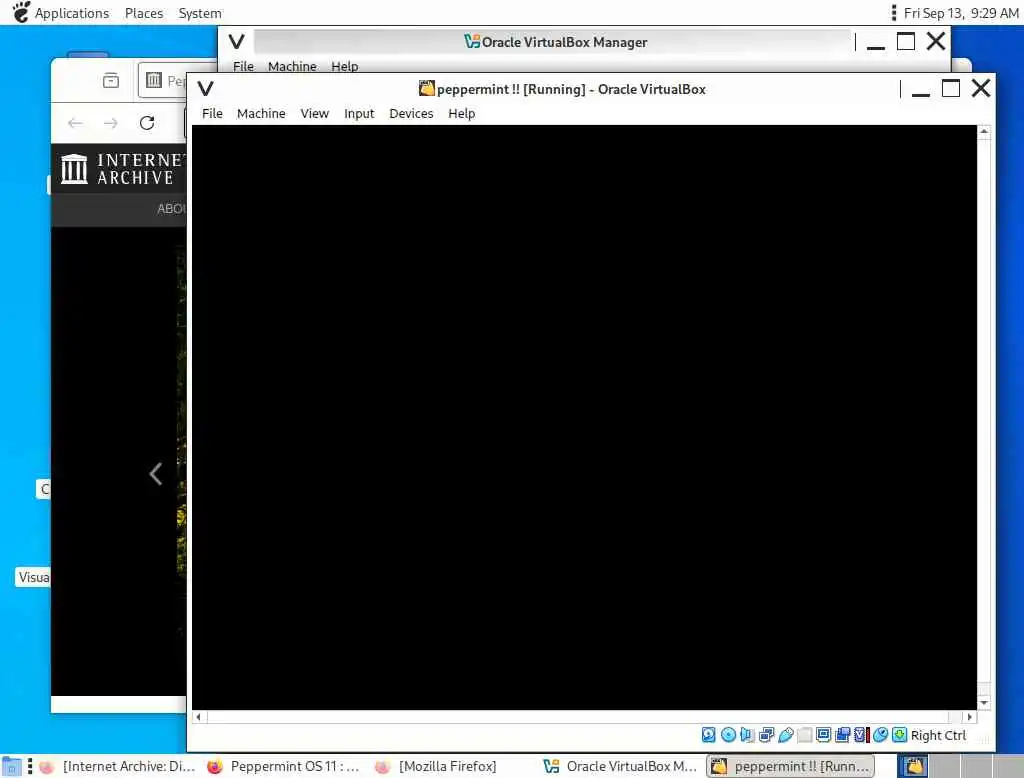The width and height of the screenshot is (1024, 778).
Task: Click the forward arrow in Firefox
Action: coord(110,123)
